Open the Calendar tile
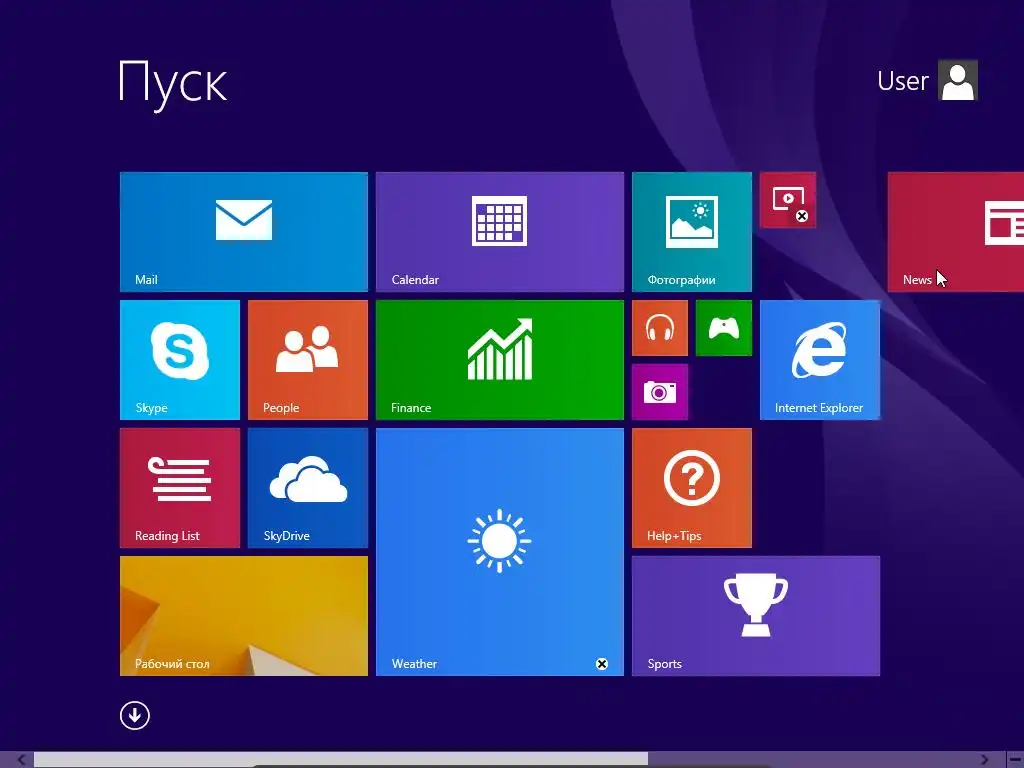 pos(500,232)
